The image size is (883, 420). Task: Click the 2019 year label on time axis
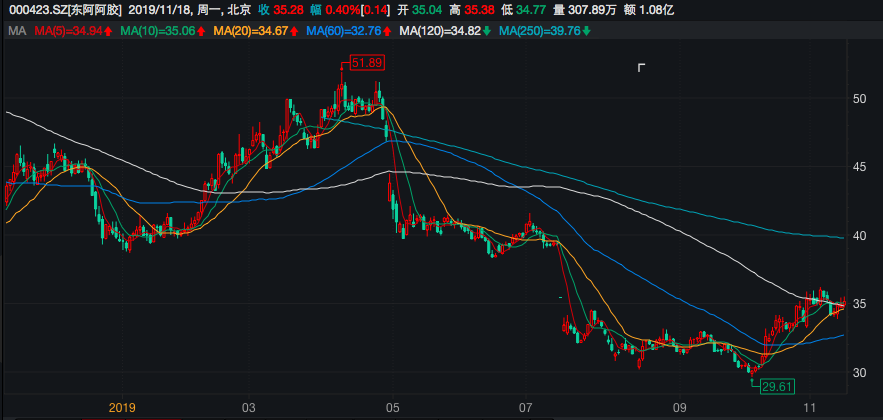click(121, 408)
